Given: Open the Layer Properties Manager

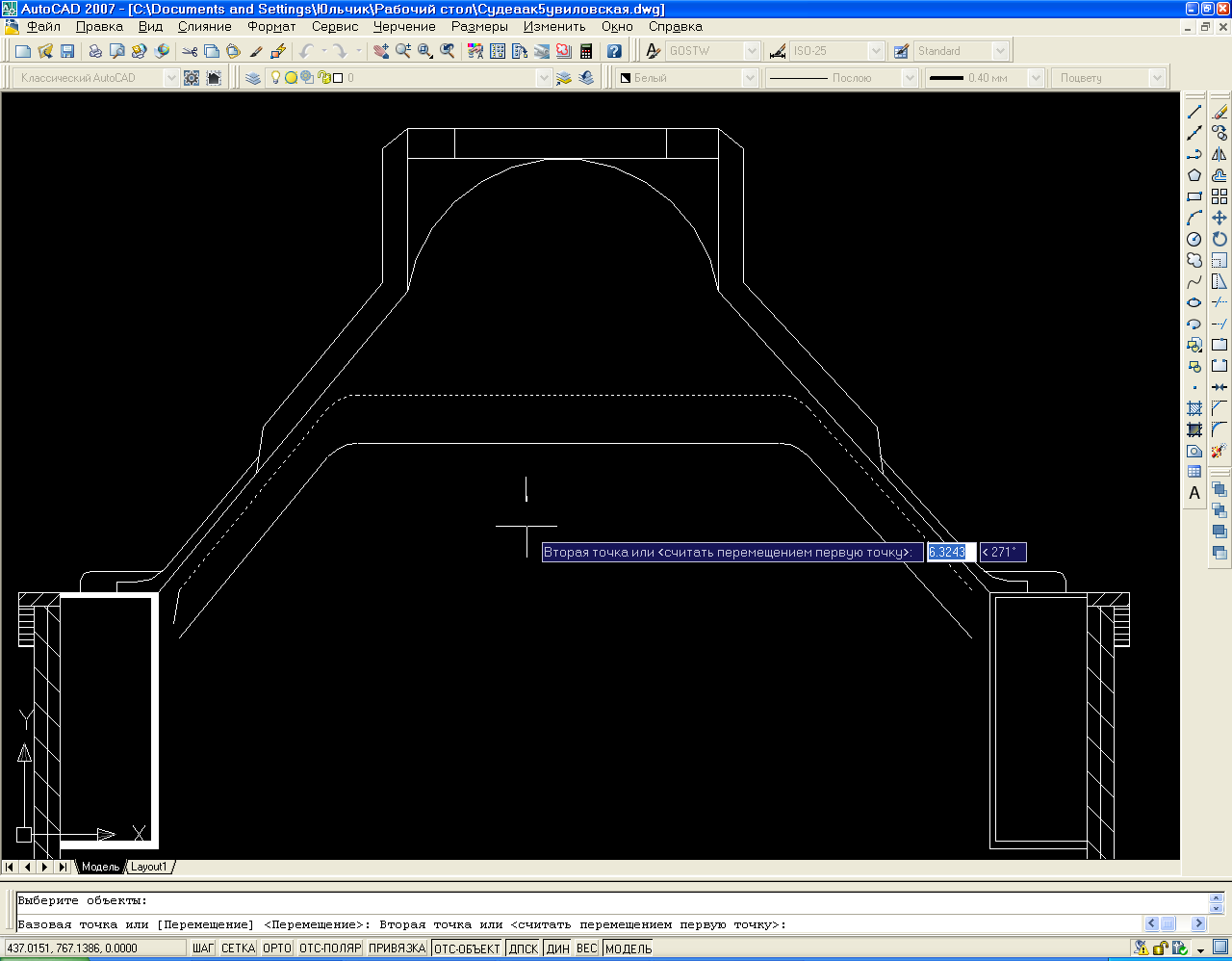Looking at the screenshot, I should (253, 78).
